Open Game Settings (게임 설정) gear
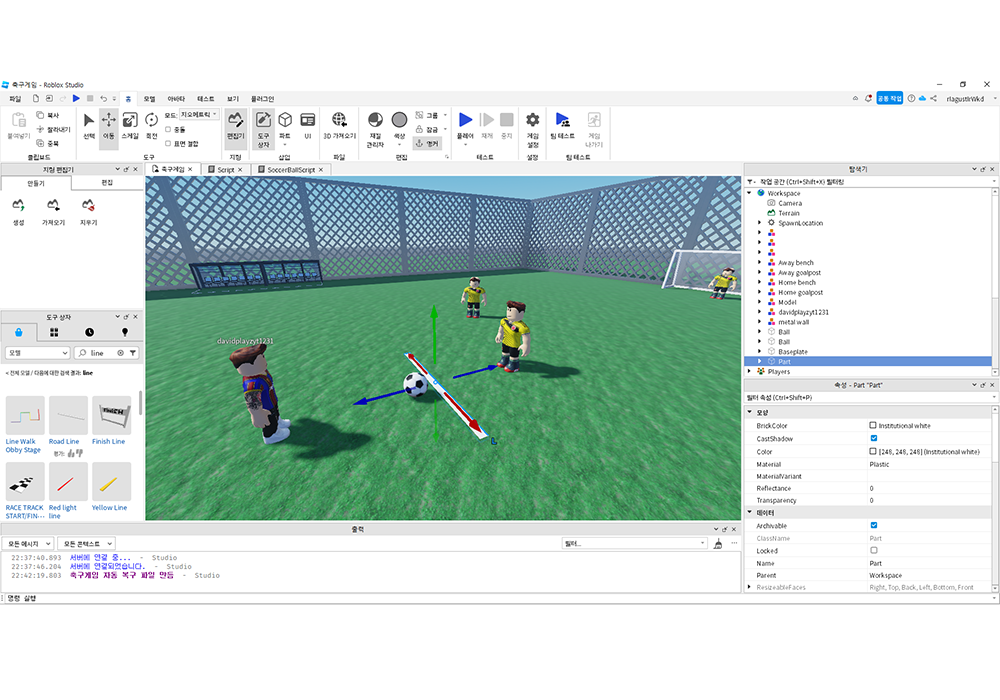 click(x=533, y=129)
